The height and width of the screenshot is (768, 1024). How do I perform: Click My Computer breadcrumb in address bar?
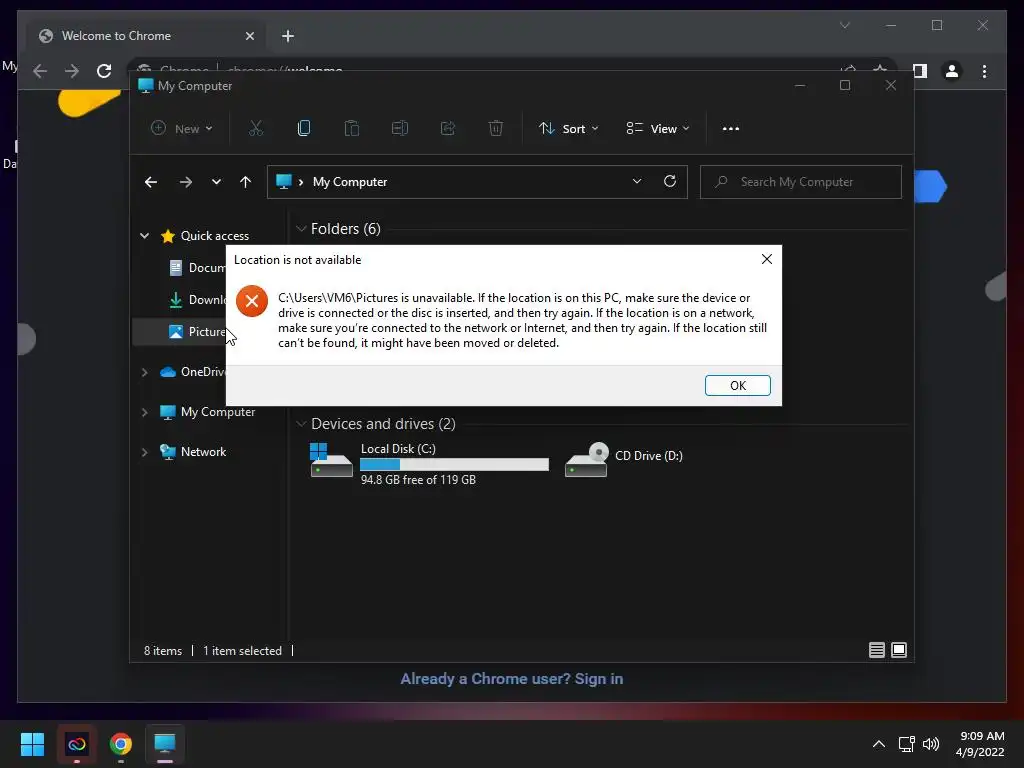[x=350, y=182]
